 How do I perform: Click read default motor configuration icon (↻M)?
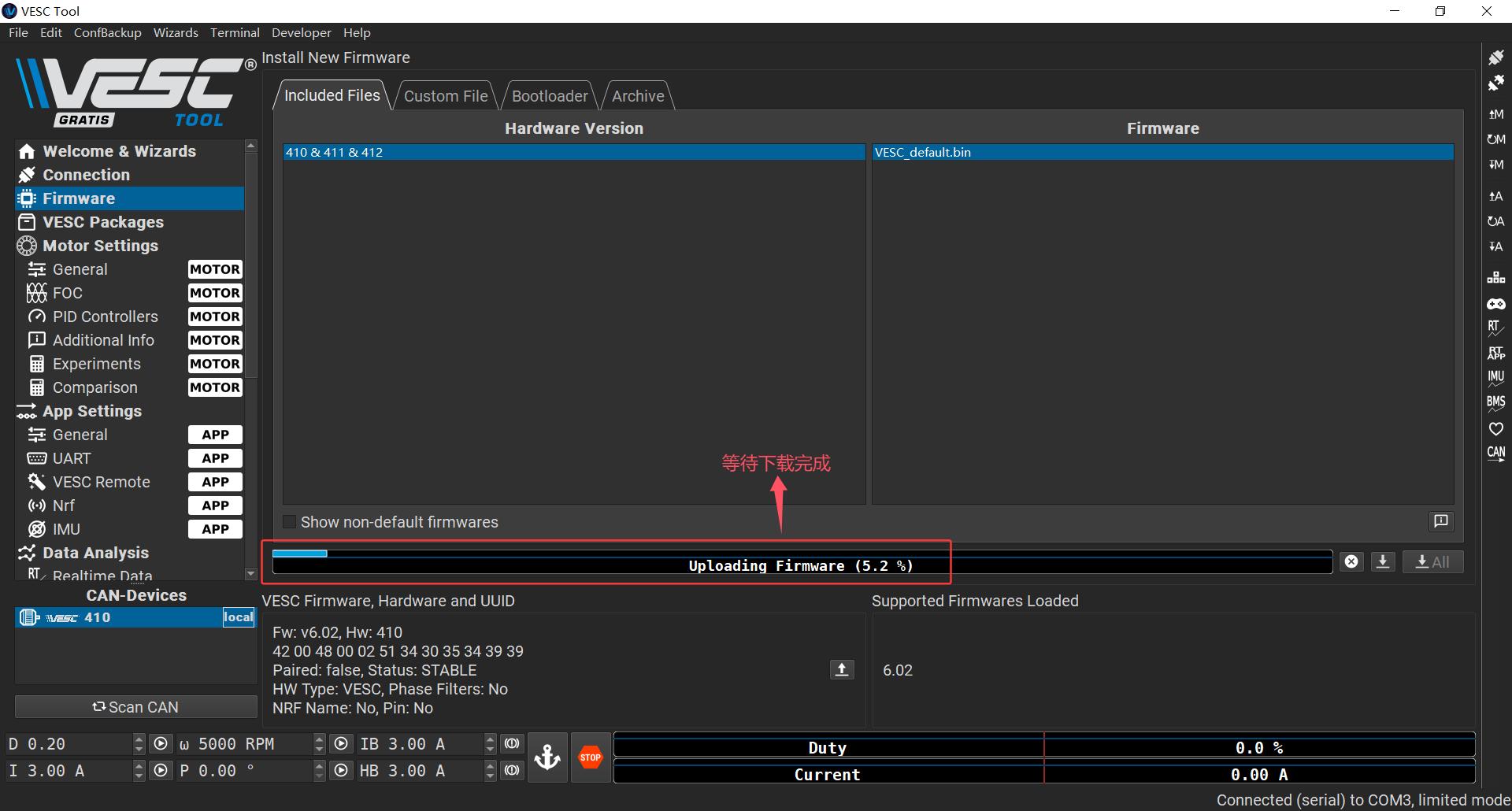coord(1495,139)
